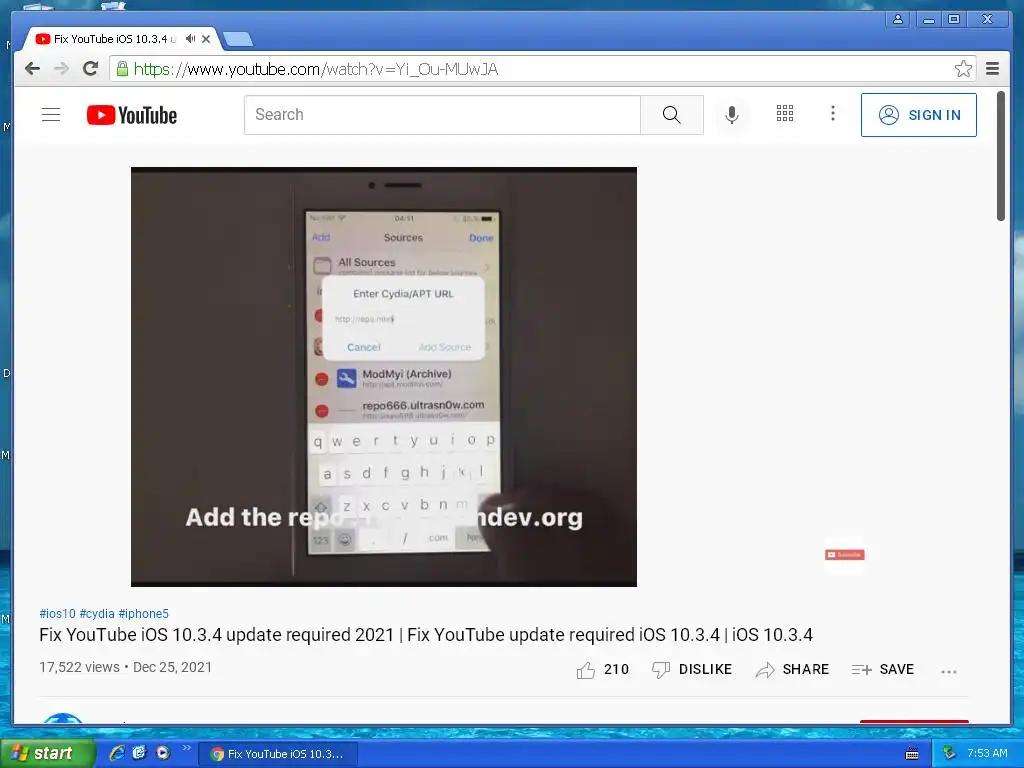Go to the YouTube home logo
Image resolution: width=1024 pixels, height=768 pixels.
[x=132, y=115]
